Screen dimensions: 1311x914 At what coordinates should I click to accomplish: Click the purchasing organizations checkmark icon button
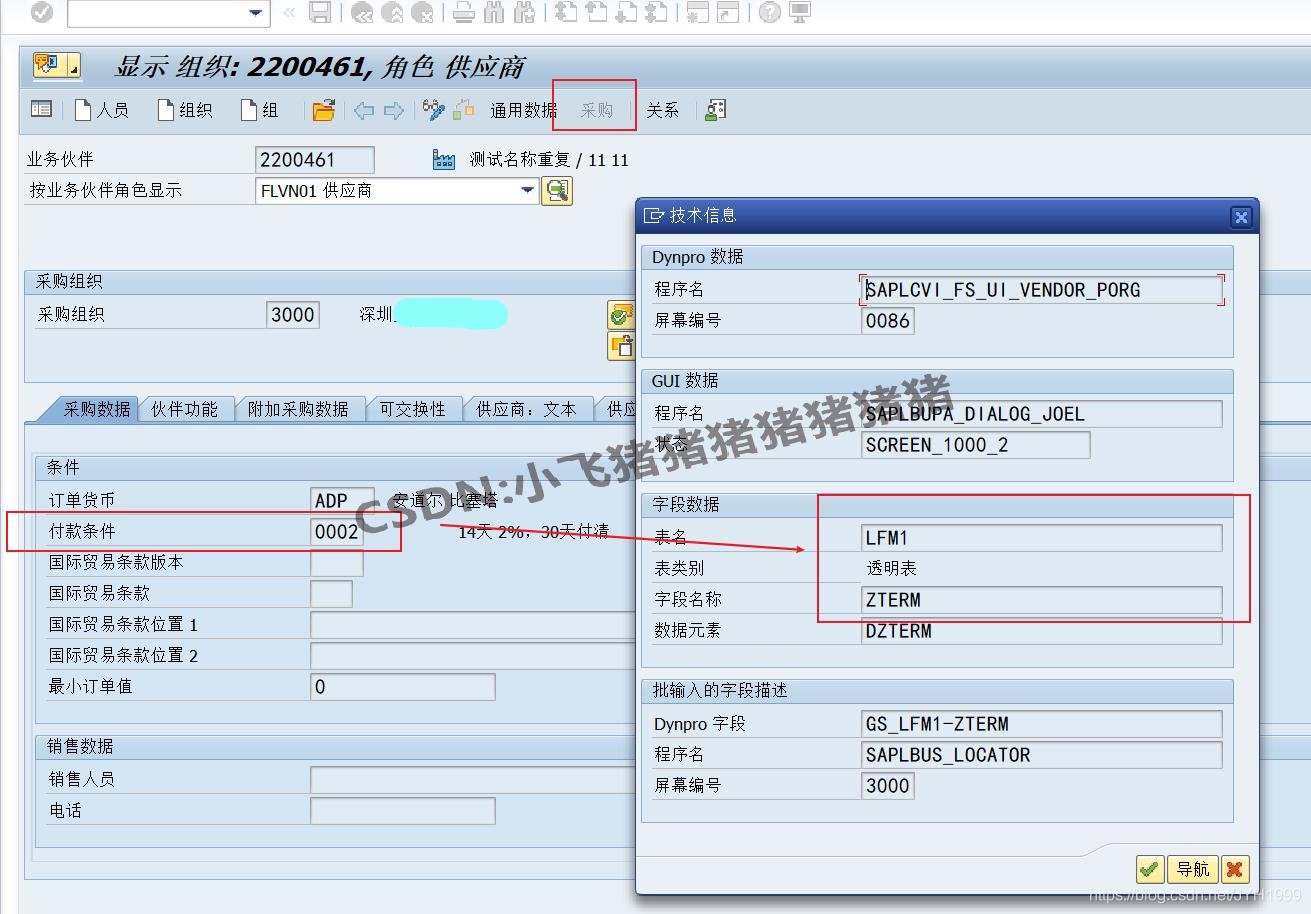pos(621,316)
